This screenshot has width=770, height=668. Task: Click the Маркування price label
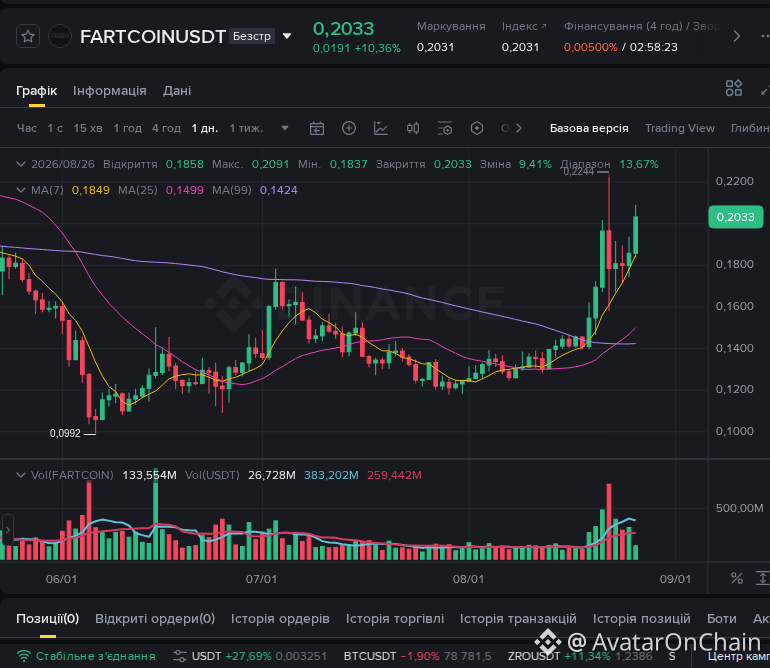[x=451, y=27]
